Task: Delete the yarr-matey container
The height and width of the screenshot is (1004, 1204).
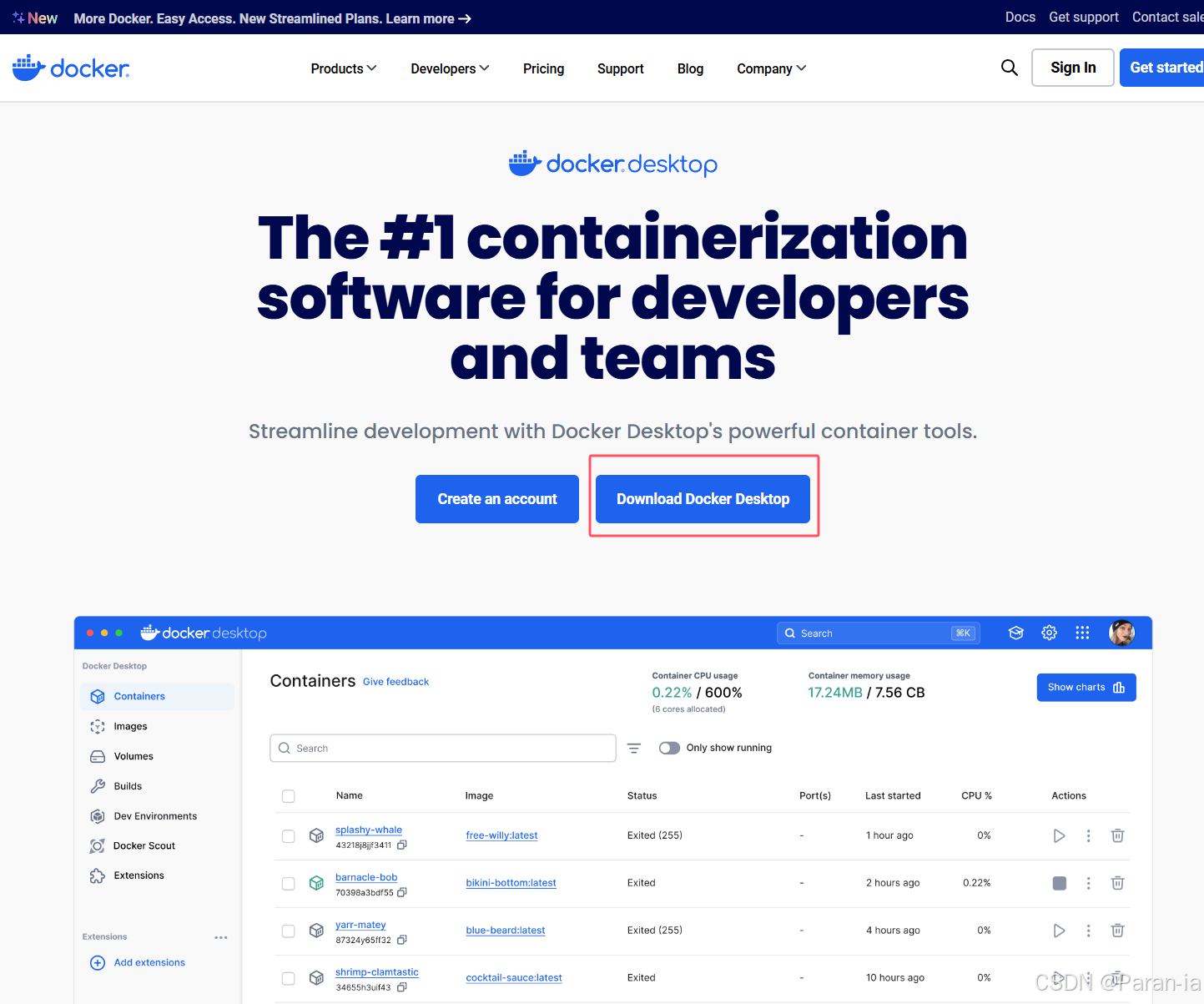Action: coord(1118,931)
